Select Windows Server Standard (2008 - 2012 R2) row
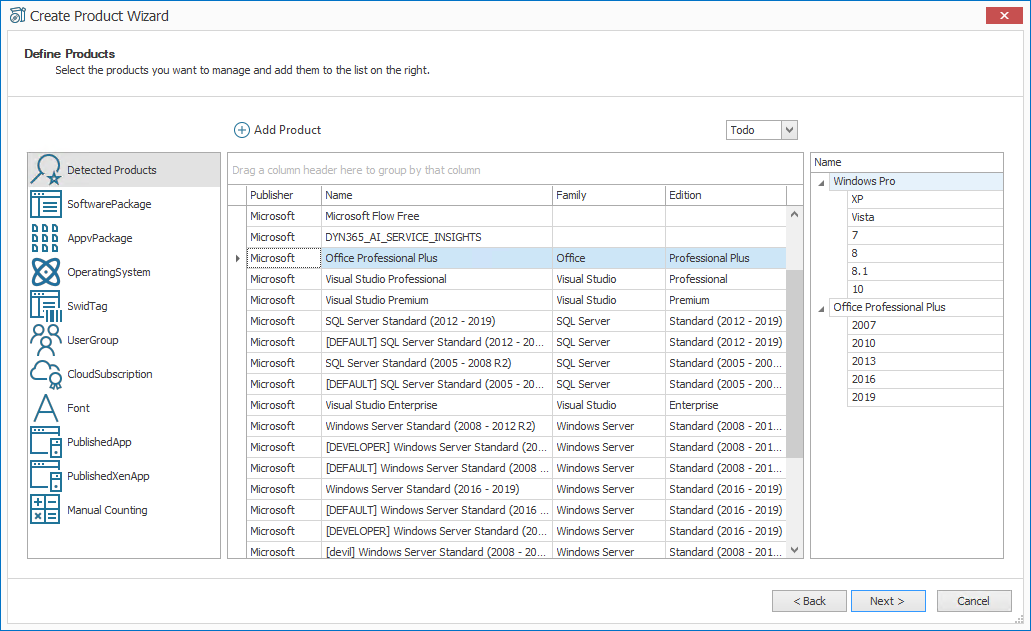Screen dimensions: 1031x631 (x=516, y=427)
